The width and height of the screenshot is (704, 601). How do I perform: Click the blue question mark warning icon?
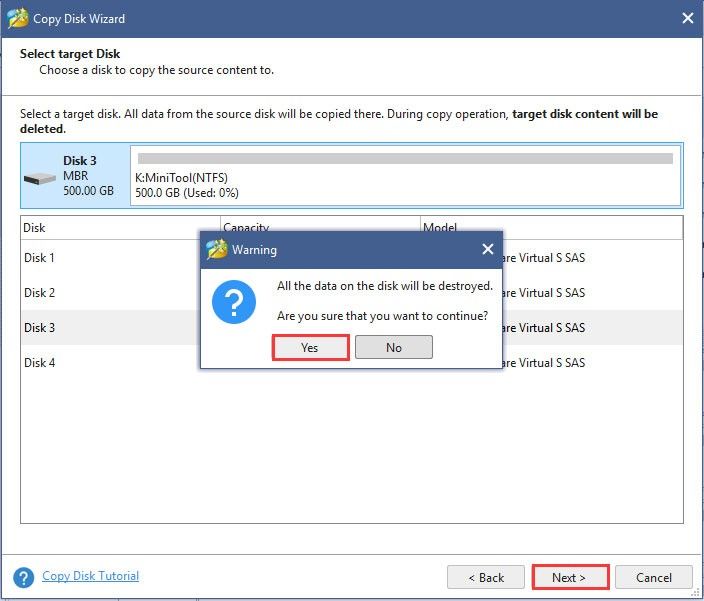point(233,302)
